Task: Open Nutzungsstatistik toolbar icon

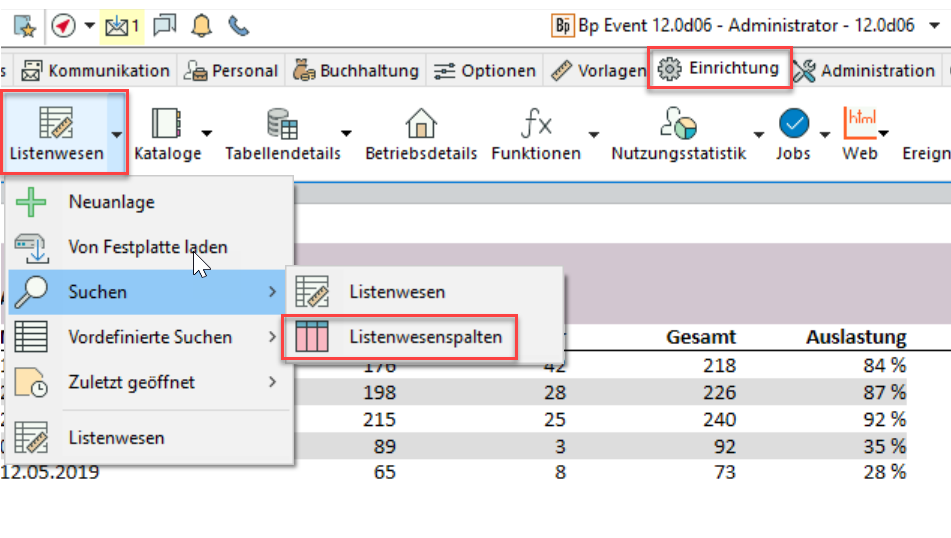Action: coord(678,124)
